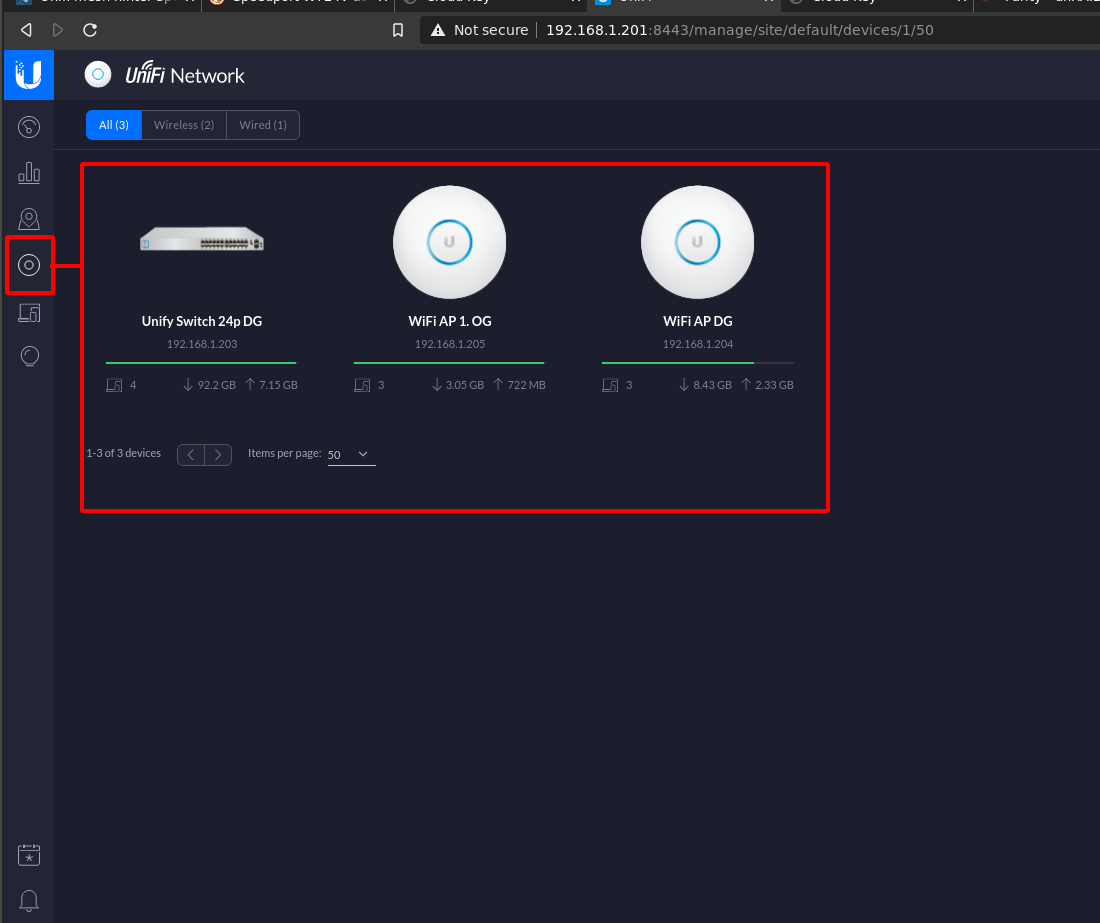Click client count 4 on Unify Switch card
The width and height of the screenshot is (1100, 923).
pos(133,385)
